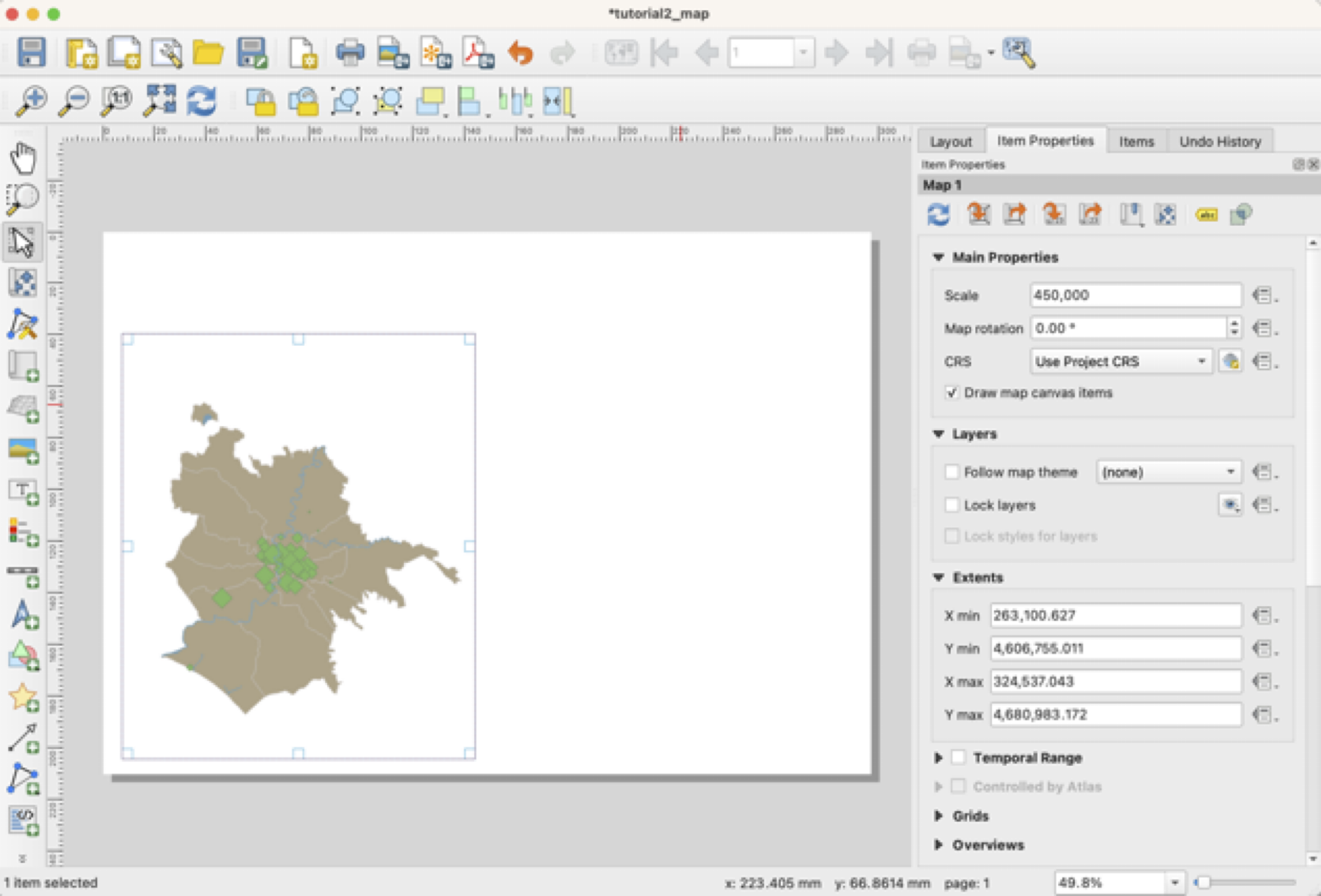Select the Pan Layout hand tool
The width and height of the screenshot is (1321, 896).
tap(23, 158)
